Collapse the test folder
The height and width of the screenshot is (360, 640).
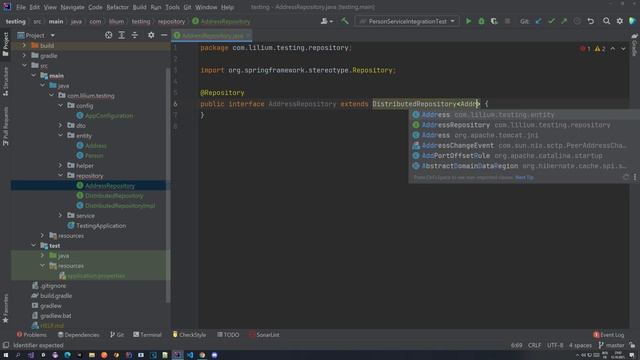[33, 245]
